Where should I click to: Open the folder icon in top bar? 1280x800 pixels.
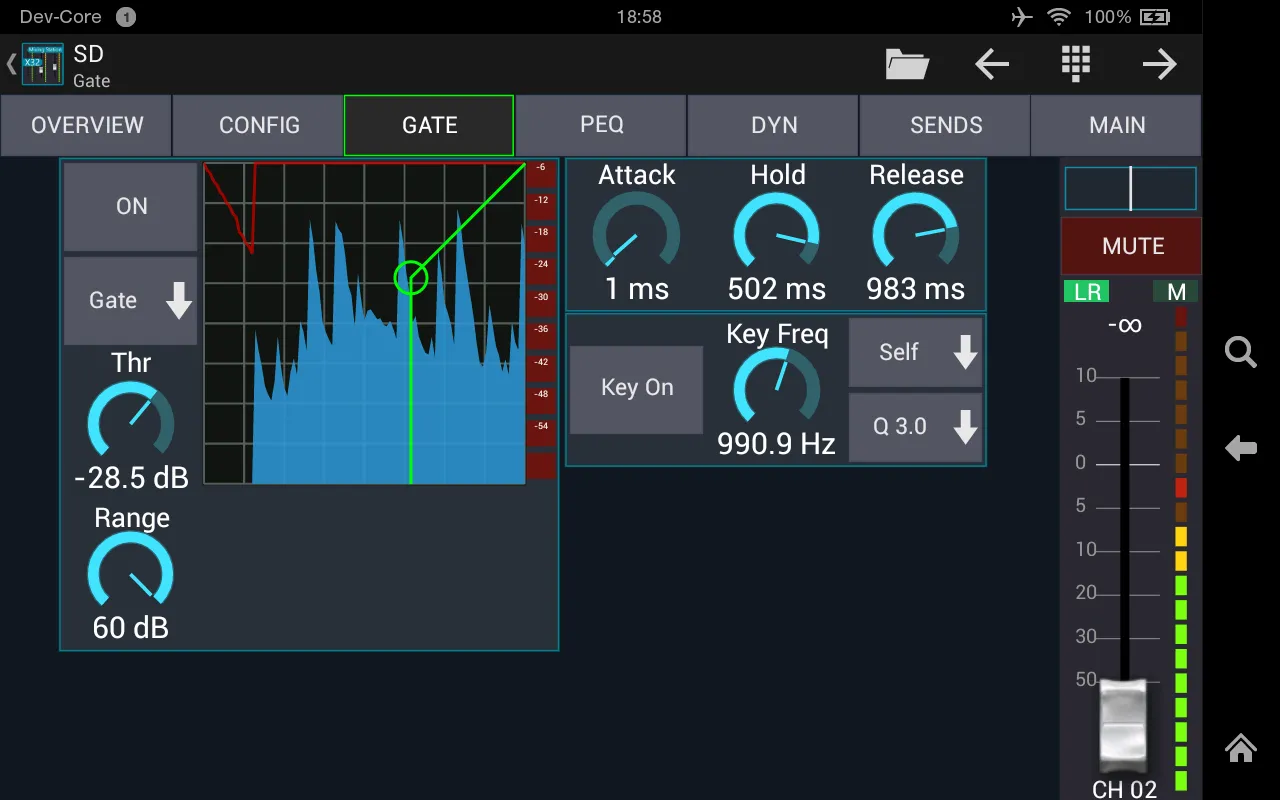pos(907,65)
